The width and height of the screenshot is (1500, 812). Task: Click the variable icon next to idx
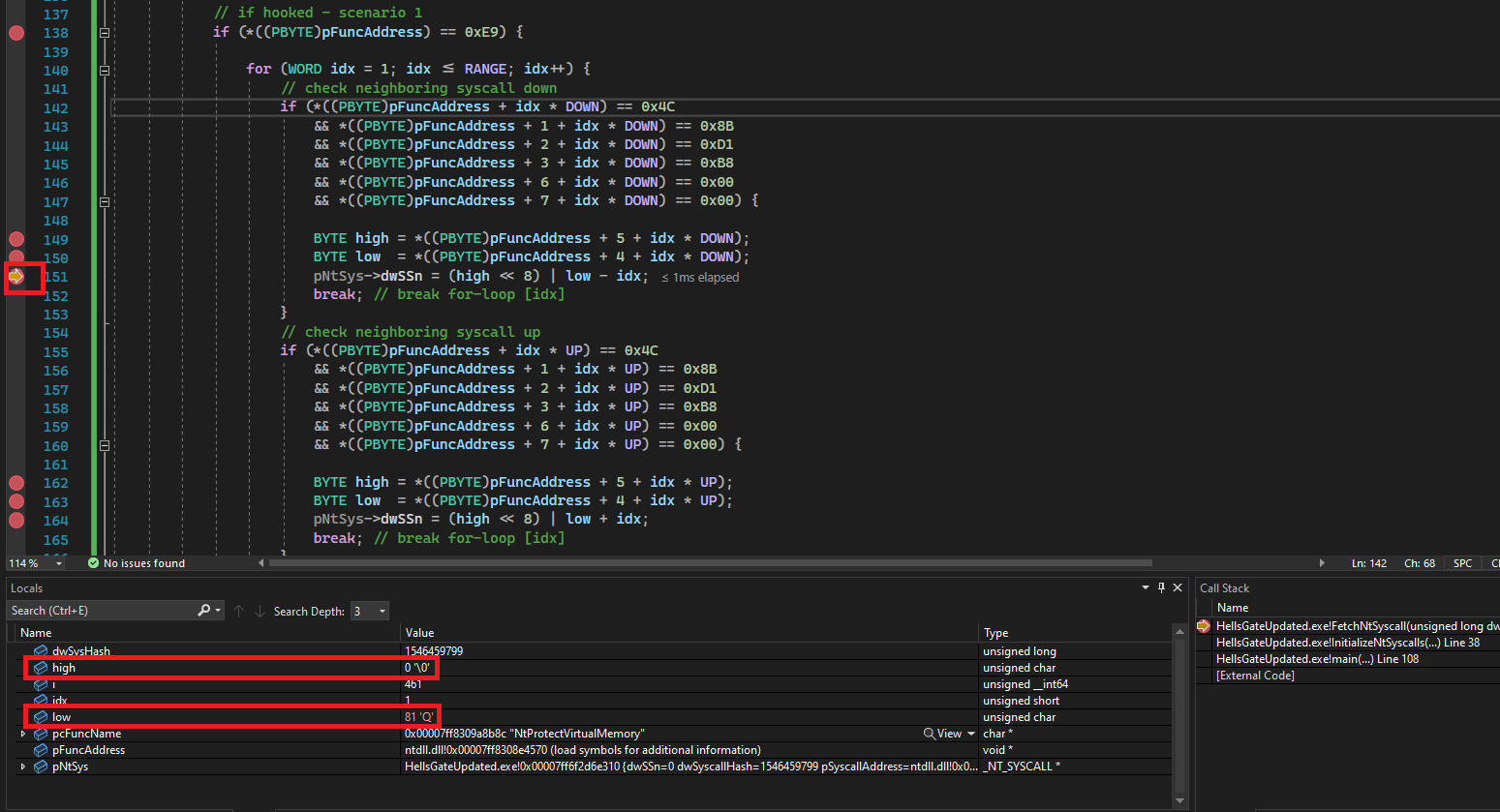tap(41, 701)
